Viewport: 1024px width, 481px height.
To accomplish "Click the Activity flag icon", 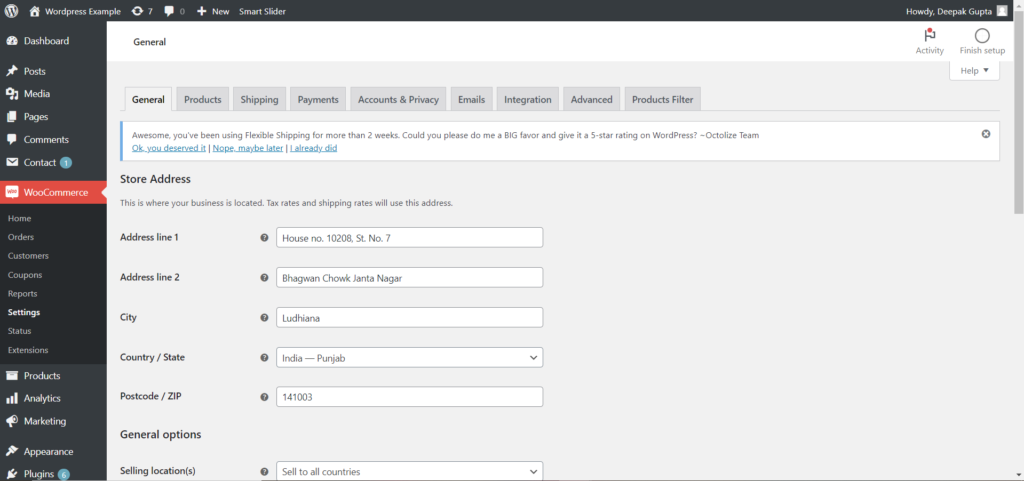I will point(929,36).
